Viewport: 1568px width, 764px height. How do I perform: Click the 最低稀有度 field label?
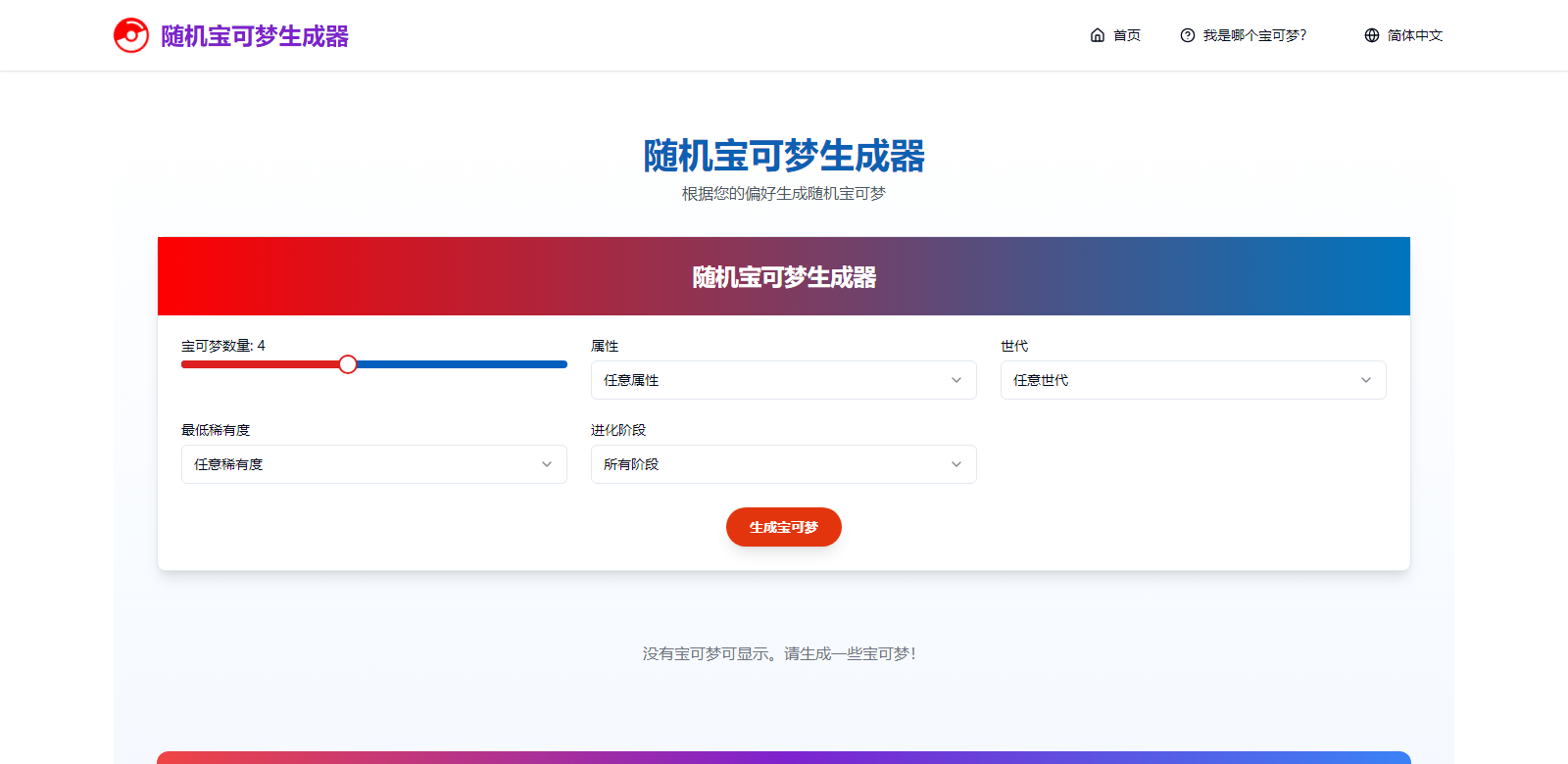pyautogui.click(x=216, y=430)
